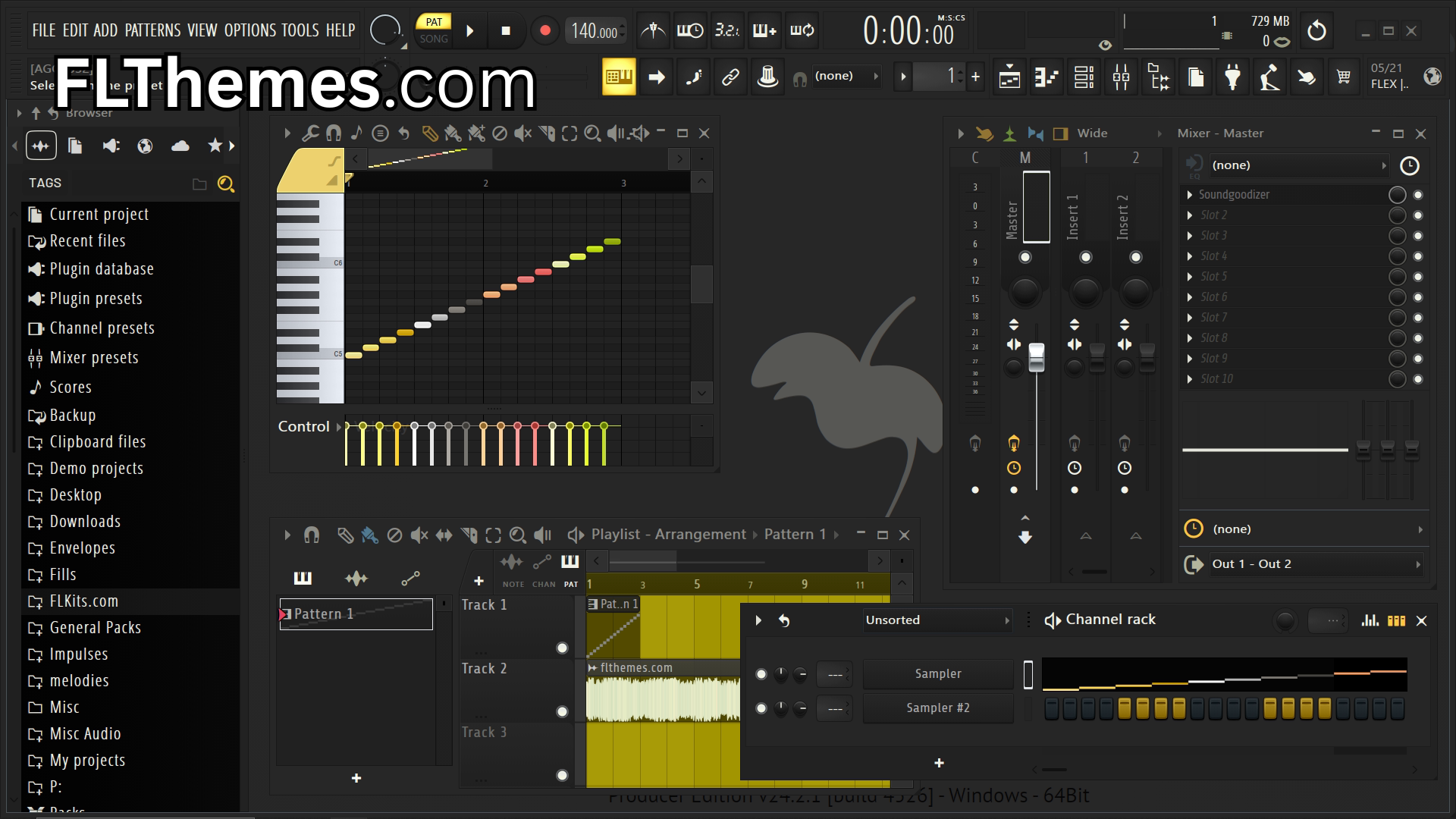1456x819 pixels.
Task: Open the PATTERNS menu
Action: pyautogui.click(x=153, y=30)
